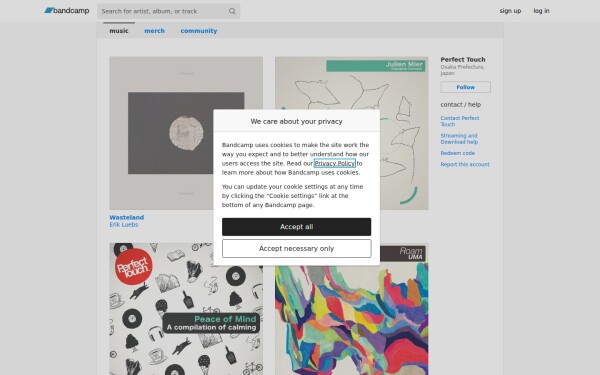The width and height of the screenshot is (600, 375).
Task: Click the 'contact / help' heading
Action: click(460, 104)
